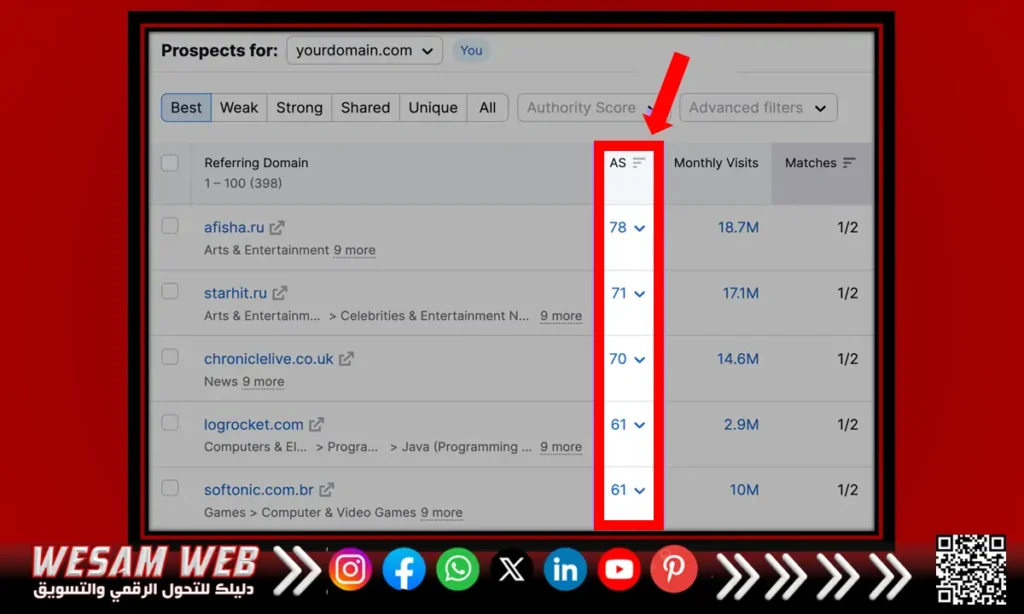
Task: Click the WhatsApp icon
Action: [458, 570]
